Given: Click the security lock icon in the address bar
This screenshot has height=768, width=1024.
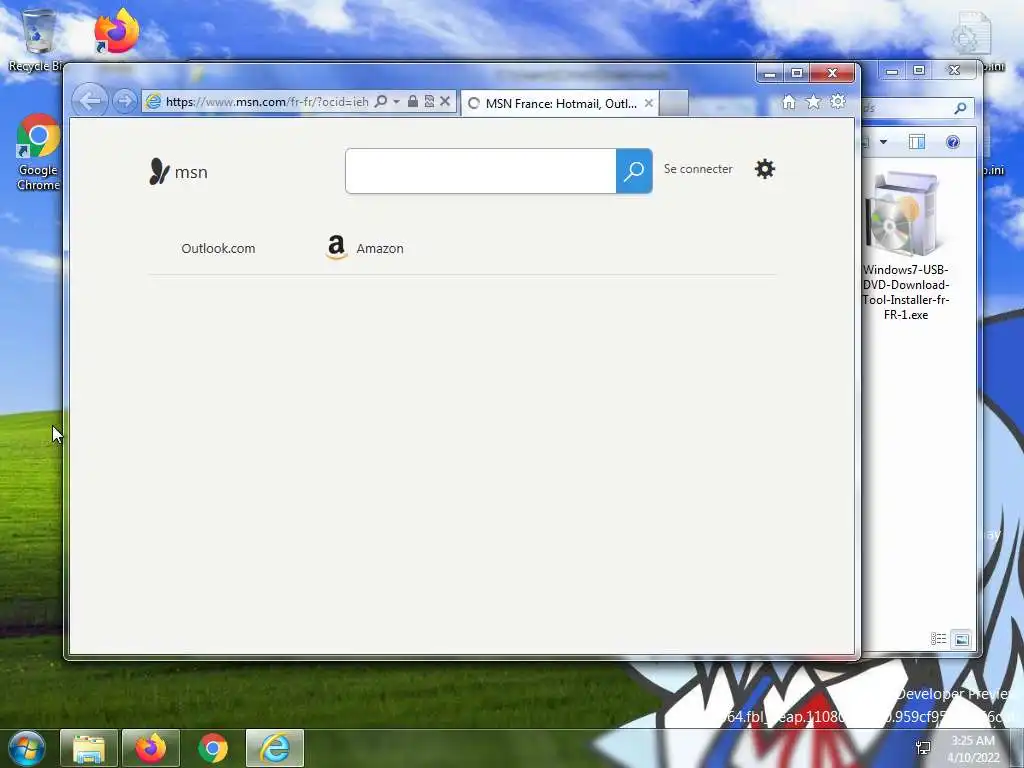Looking at the screenshot, I should [413, 101].
